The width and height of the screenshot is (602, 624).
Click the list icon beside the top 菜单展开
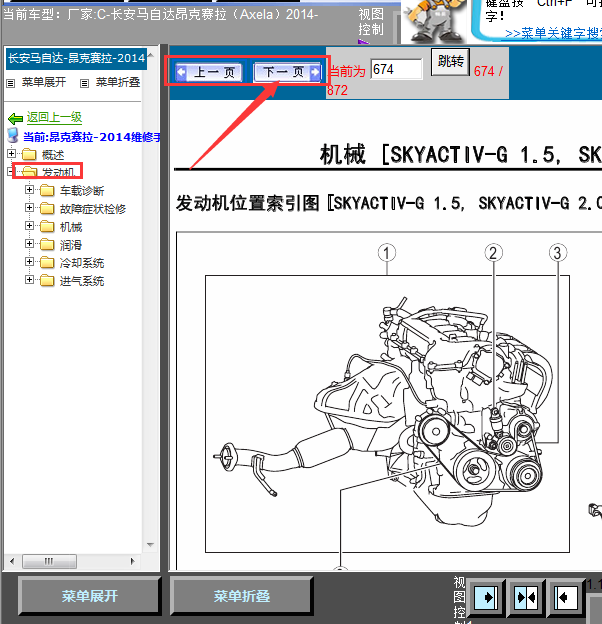pyautogui.click(x=11, y=83)
